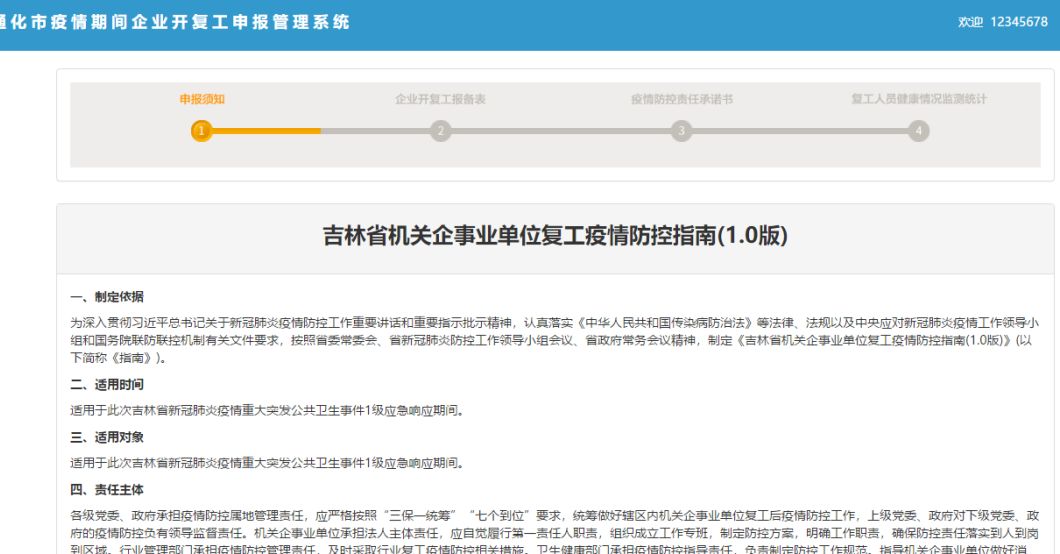Click the step 3 circle marker

(681, 130)
